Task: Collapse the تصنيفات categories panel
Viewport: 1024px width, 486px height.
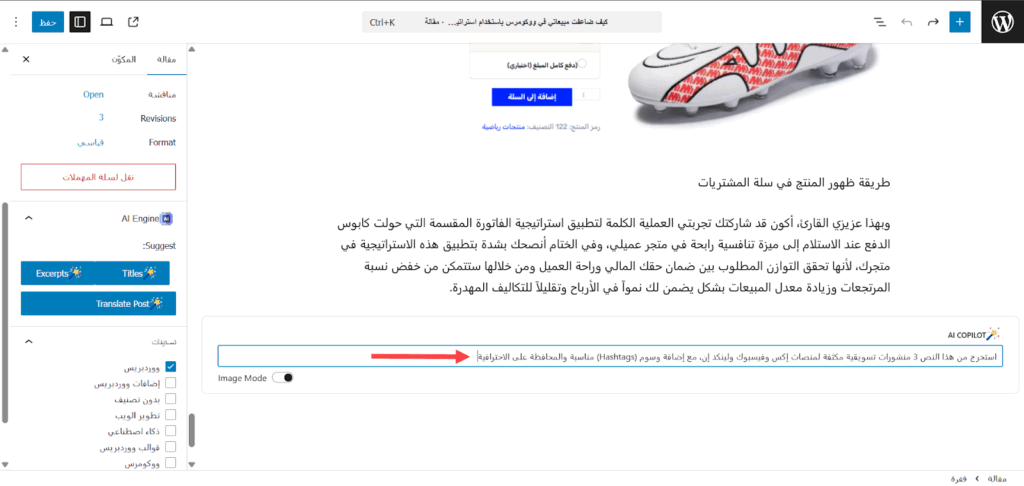Action: click(27, 340)
